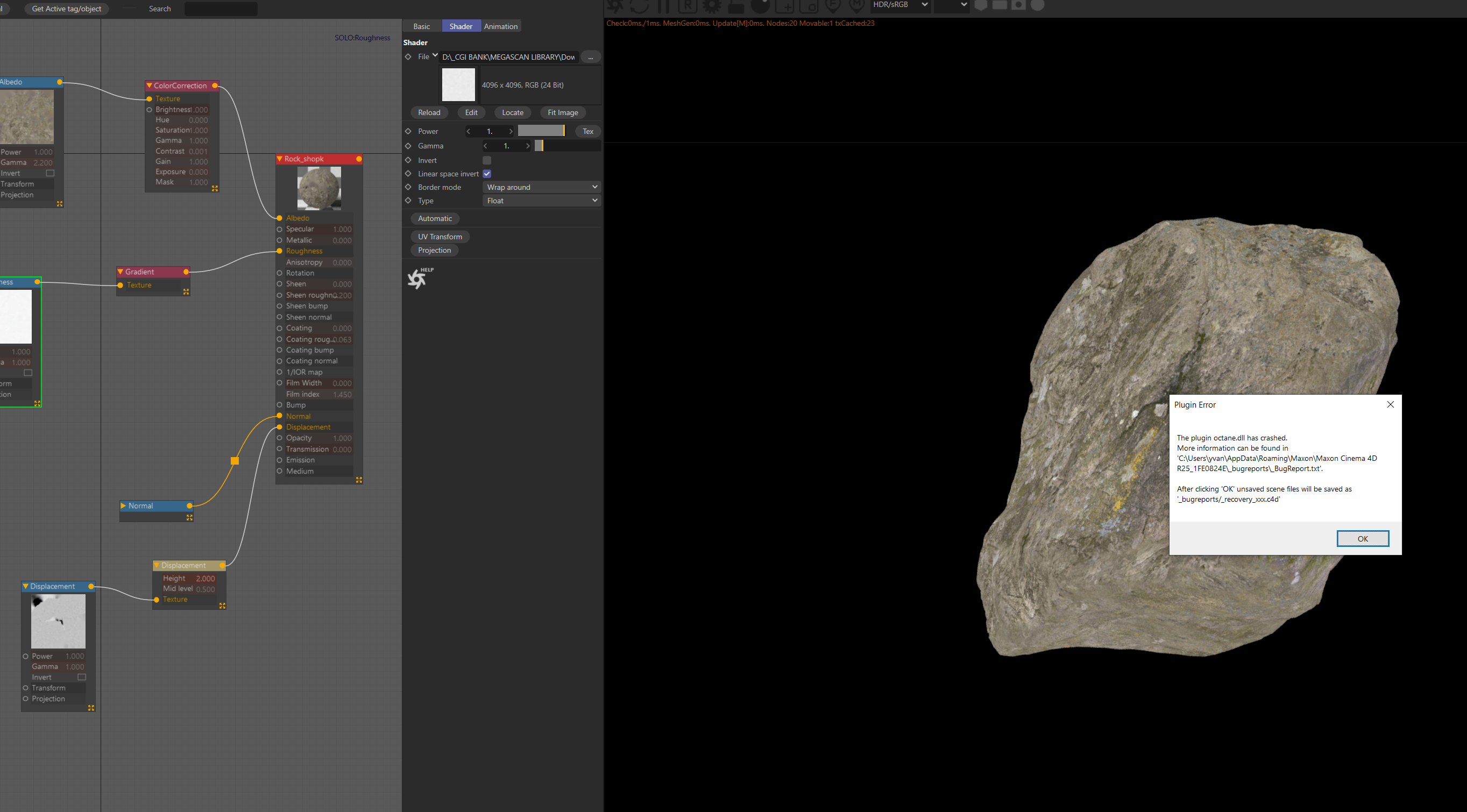Switch to the Basic tab

pos(421,26)
